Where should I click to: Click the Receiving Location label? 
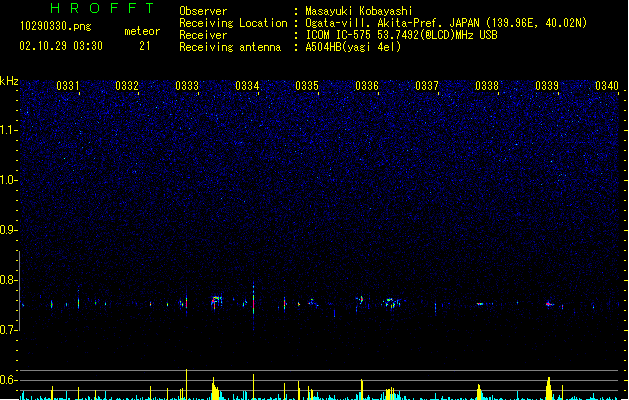pyautogui.click(x=233, y=23)
